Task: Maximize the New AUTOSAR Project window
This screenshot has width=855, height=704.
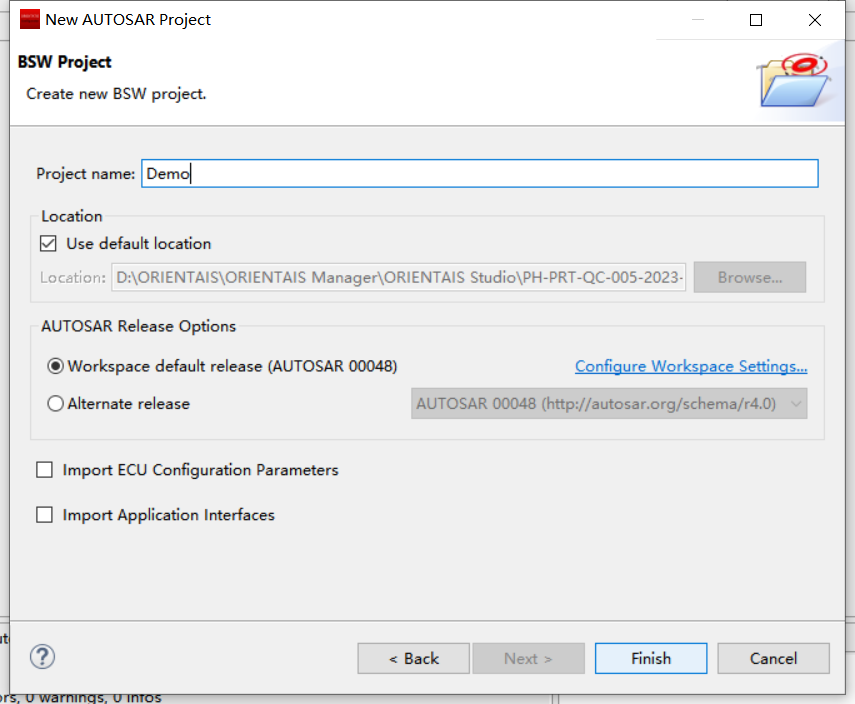Action: (756, 20)
